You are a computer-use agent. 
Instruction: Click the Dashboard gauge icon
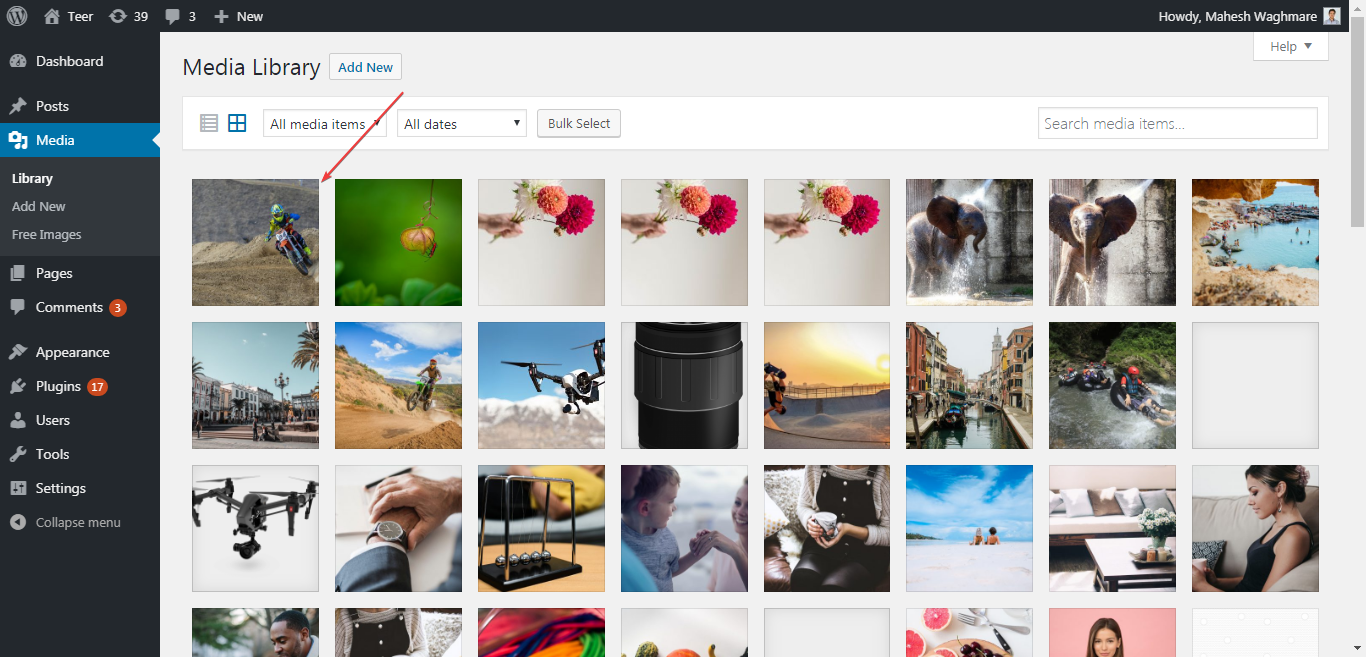(18, 61)
